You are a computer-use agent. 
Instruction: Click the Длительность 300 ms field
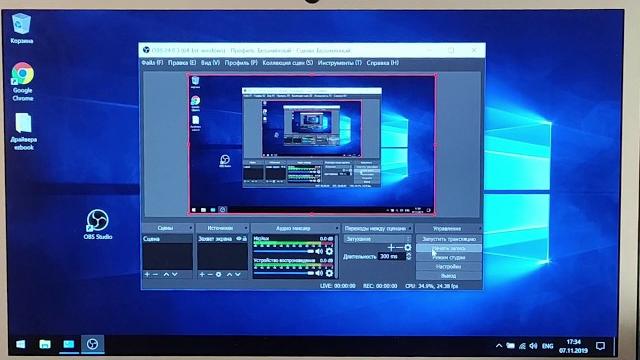tap(391, 256)
